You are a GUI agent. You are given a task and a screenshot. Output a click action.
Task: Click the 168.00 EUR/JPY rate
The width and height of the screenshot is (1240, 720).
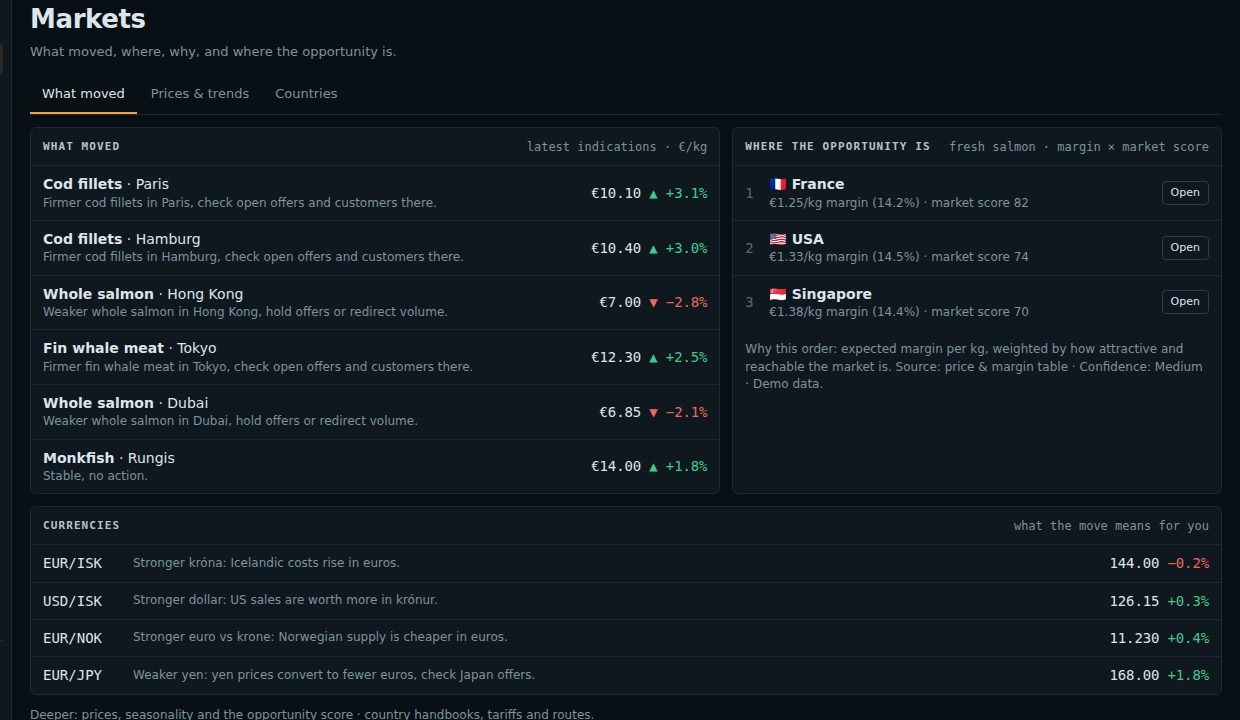(x=1134, y=675)
